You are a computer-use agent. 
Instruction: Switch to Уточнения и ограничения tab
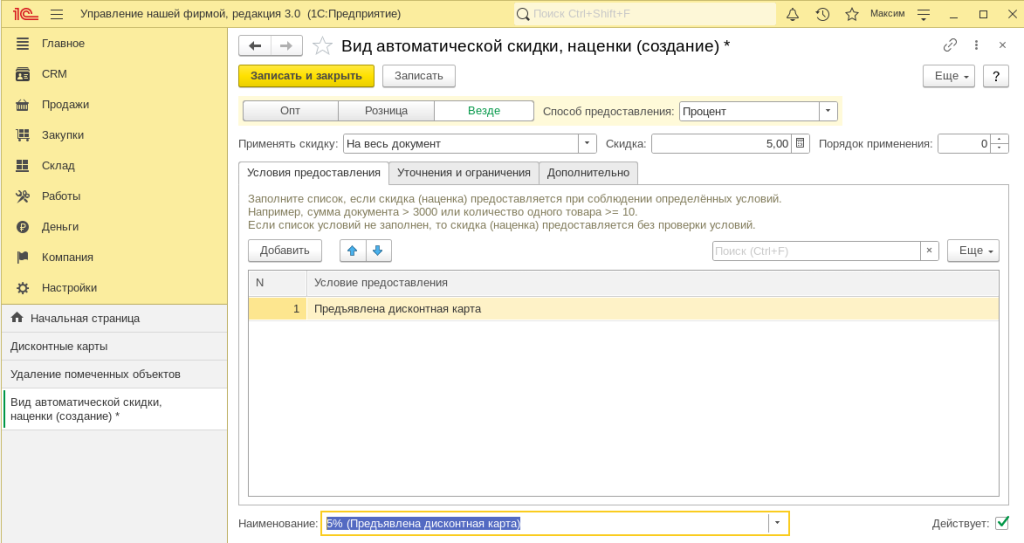pyautogui.click(x=464, y=173)
